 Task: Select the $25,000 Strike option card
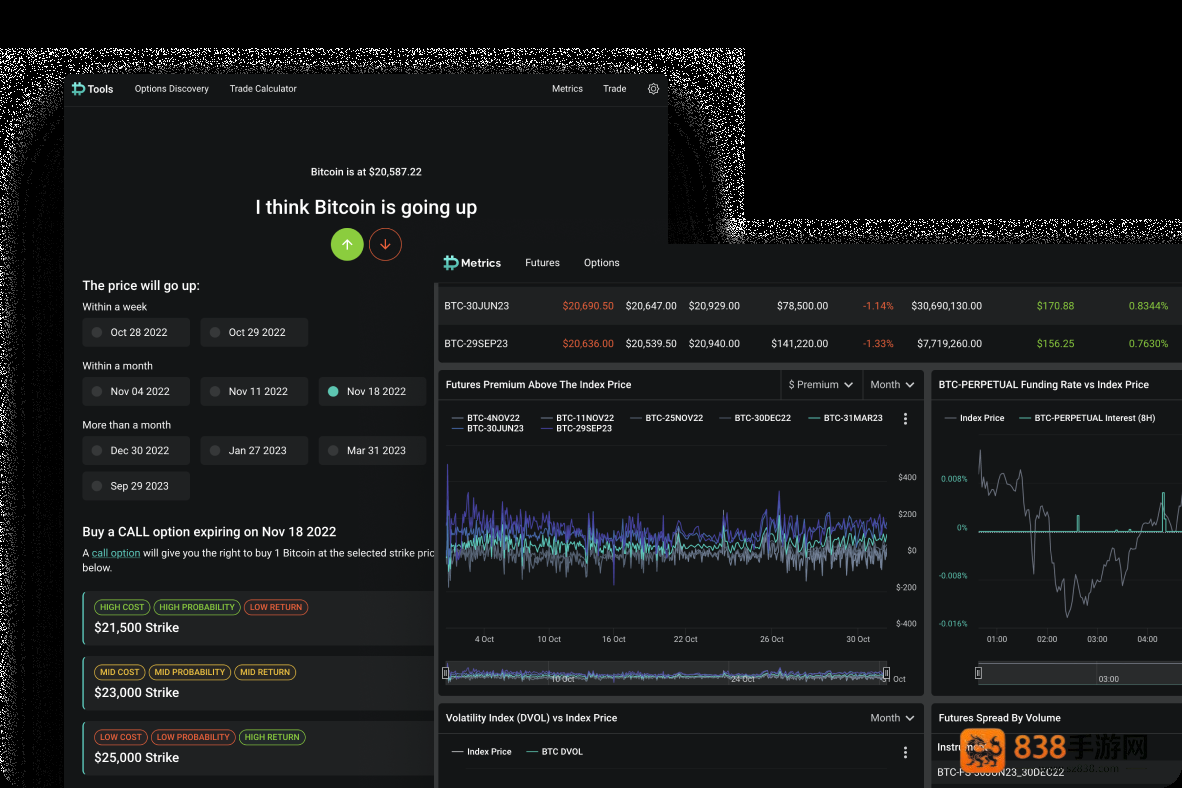tap(259, 748)
